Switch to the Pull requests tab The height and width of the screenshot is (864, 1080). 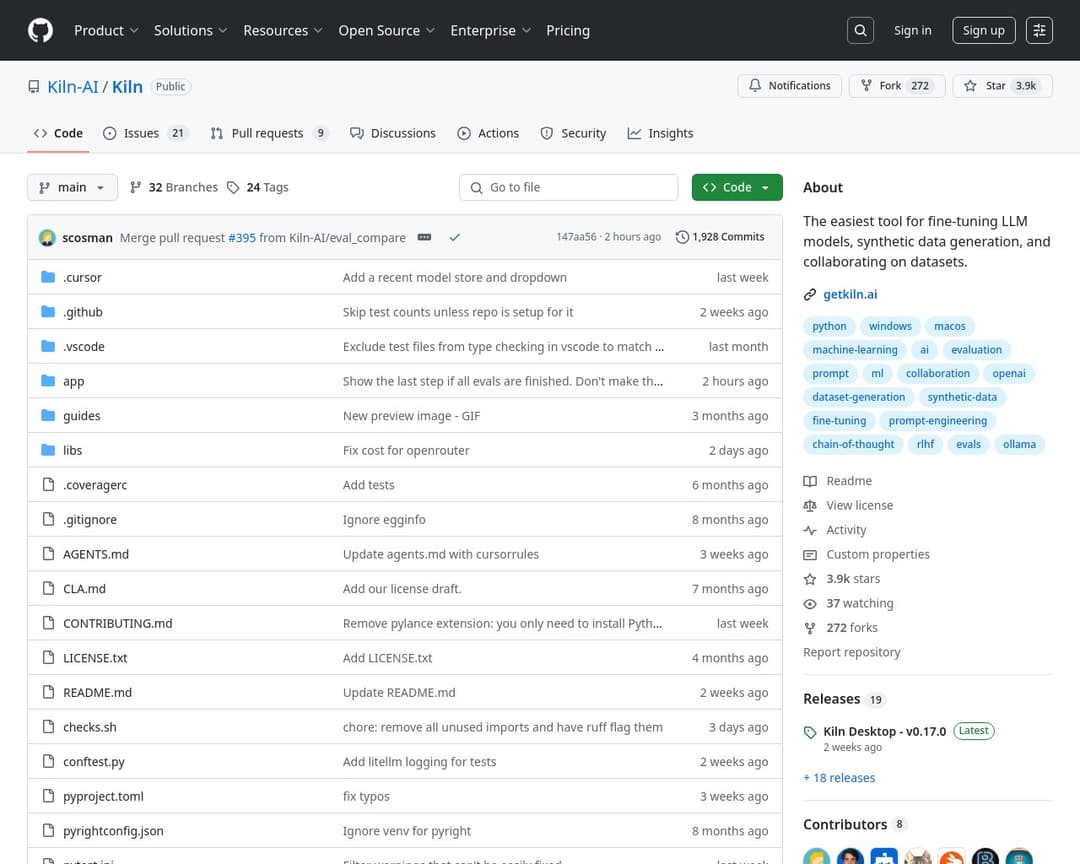(x=269, y=133)
